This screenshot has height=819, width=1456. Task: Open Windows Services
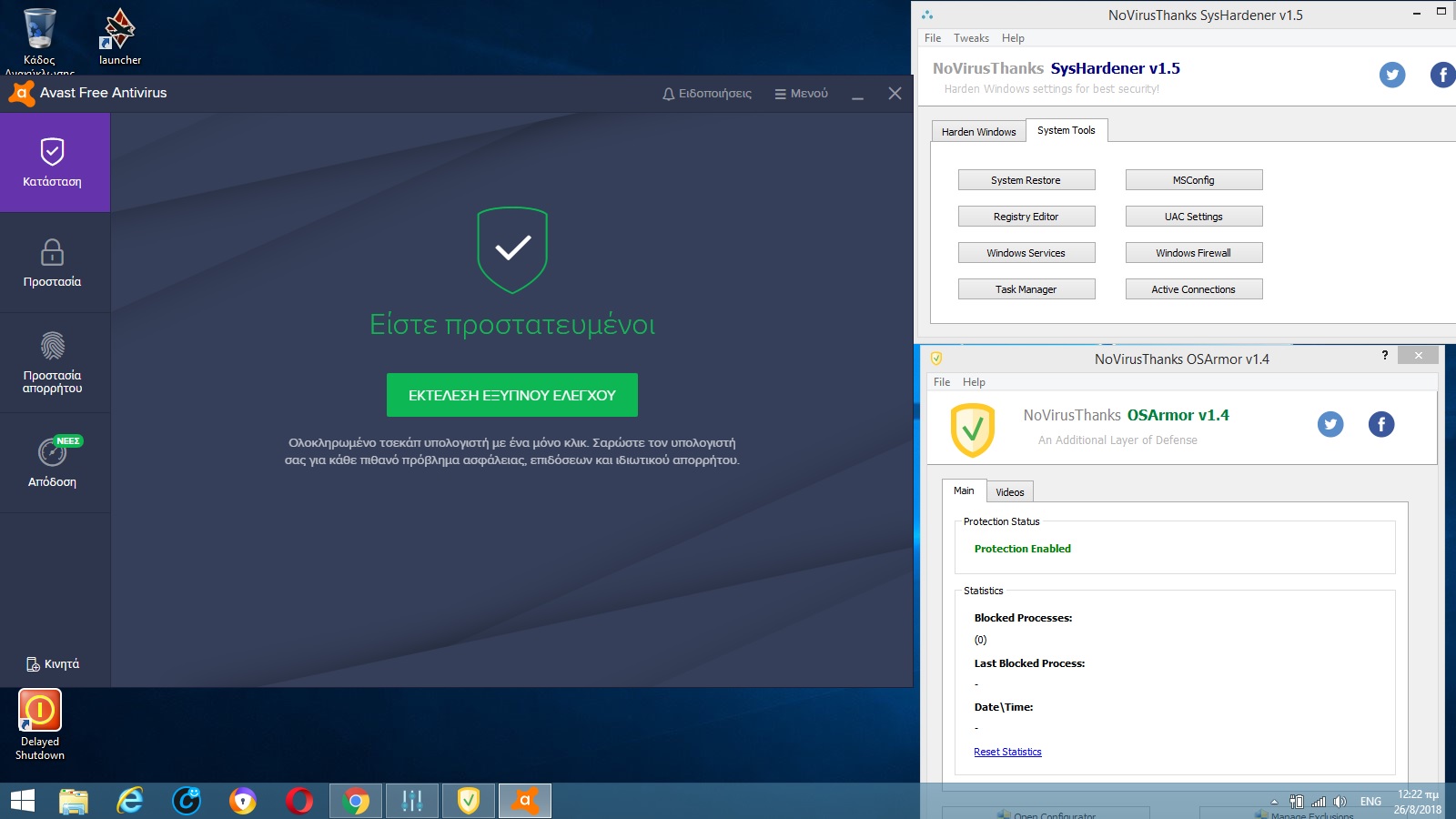tap(1026, 253)
